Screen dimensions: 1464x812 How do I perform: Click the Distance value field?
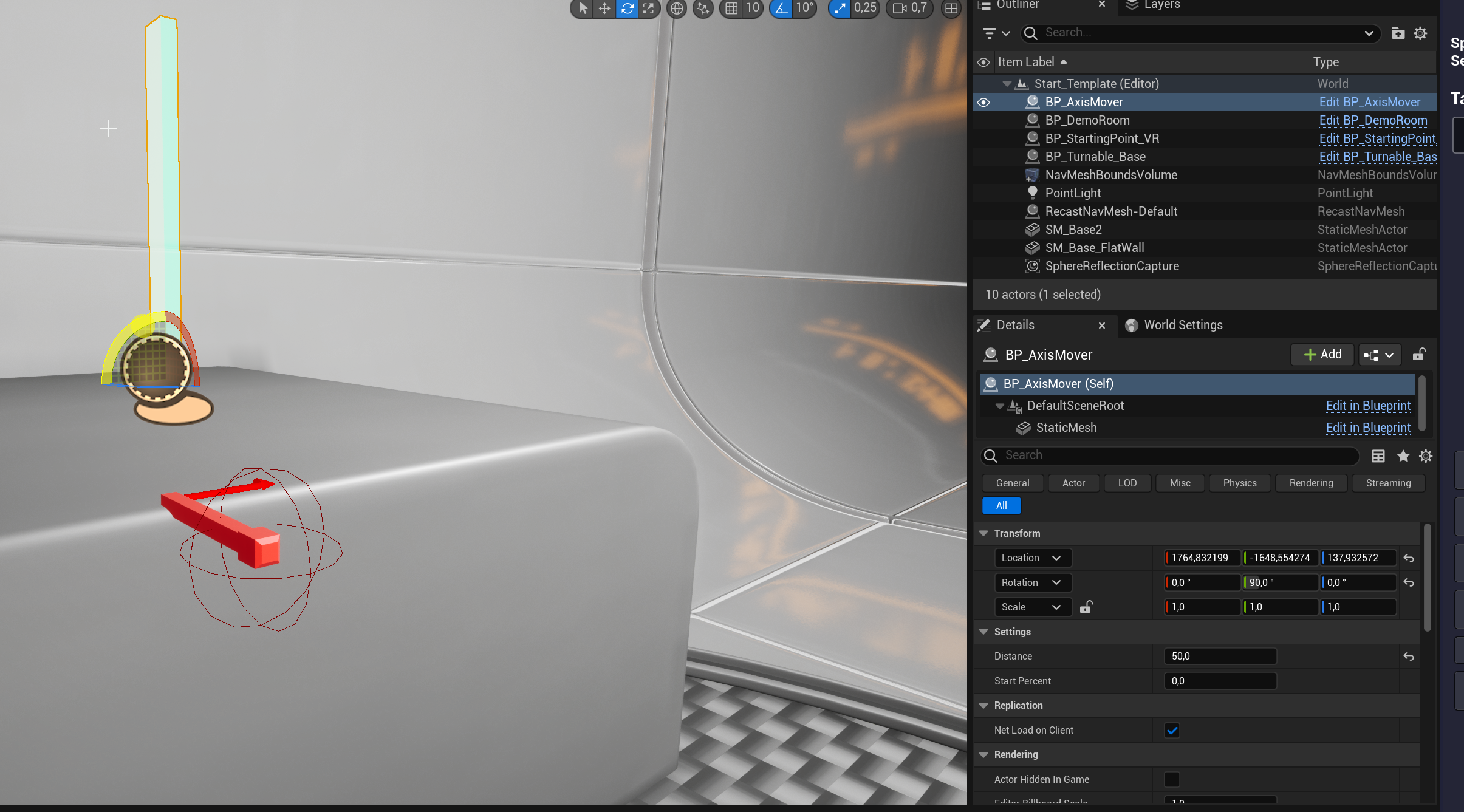click(x=1219, y=656)
